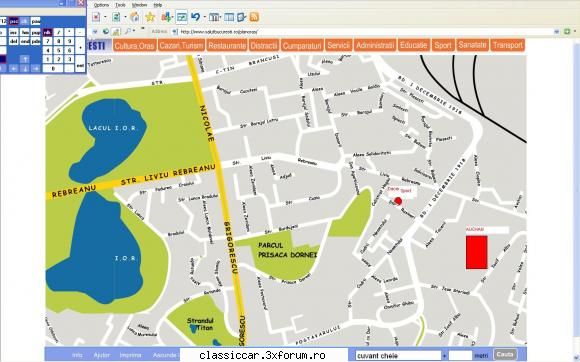The height and width of the screenshot is (362, 580).
Task: Focus the metri distance input field
Action: (460, 355)
